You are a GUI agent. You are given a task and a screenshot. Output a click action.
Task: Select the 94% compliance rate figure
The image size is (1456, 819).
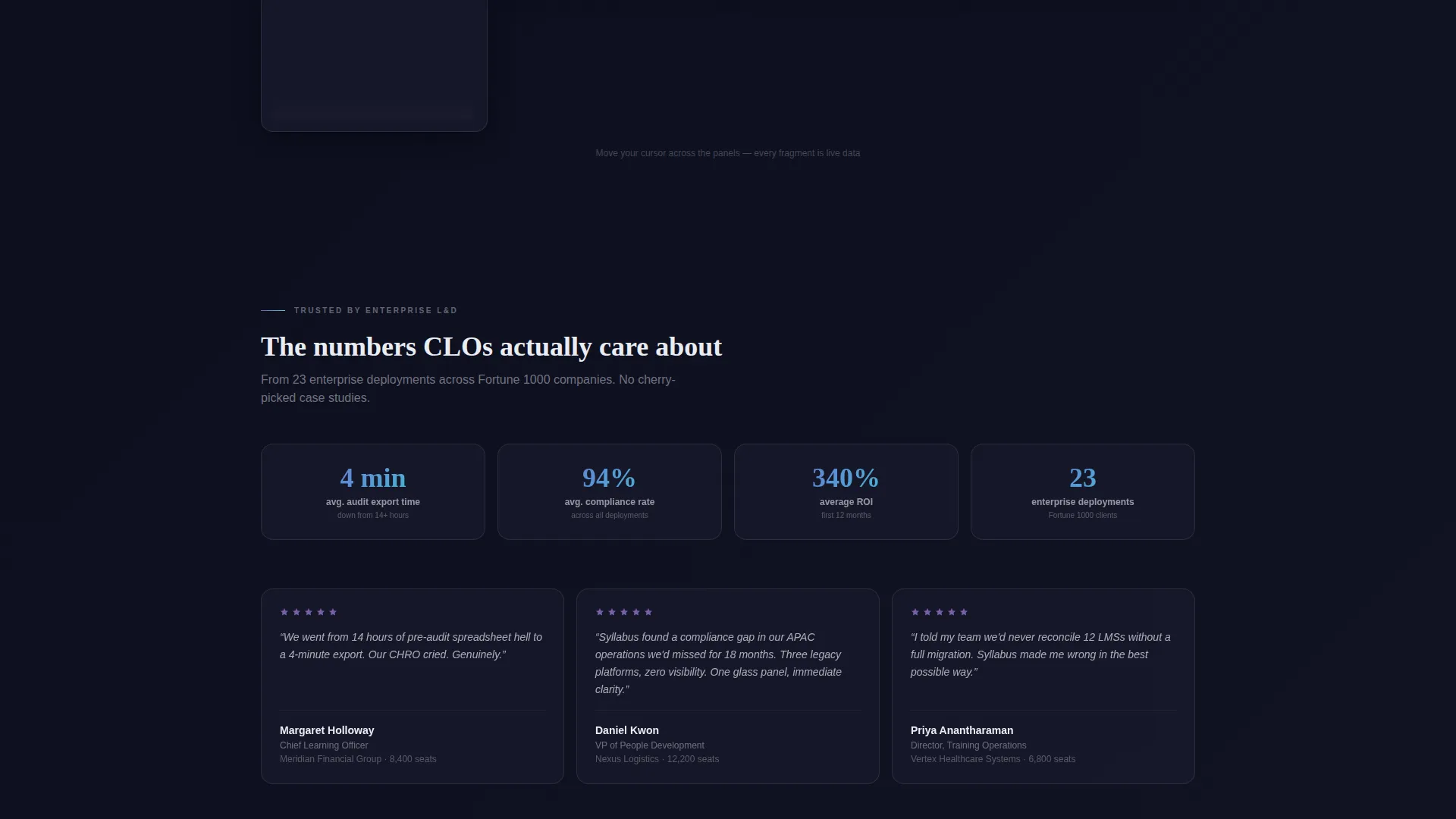(x=609, y=478)
